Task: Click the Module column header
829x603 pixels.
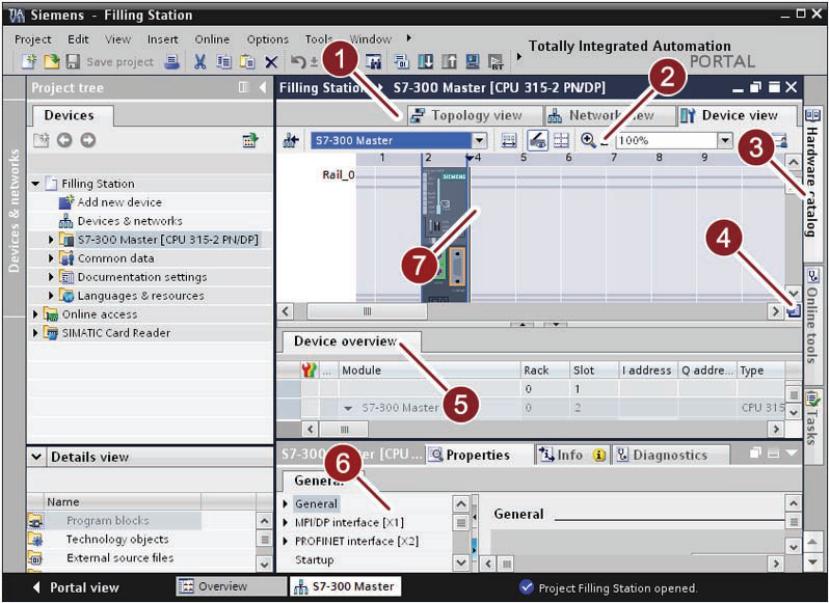Action: tap(429, 370)
